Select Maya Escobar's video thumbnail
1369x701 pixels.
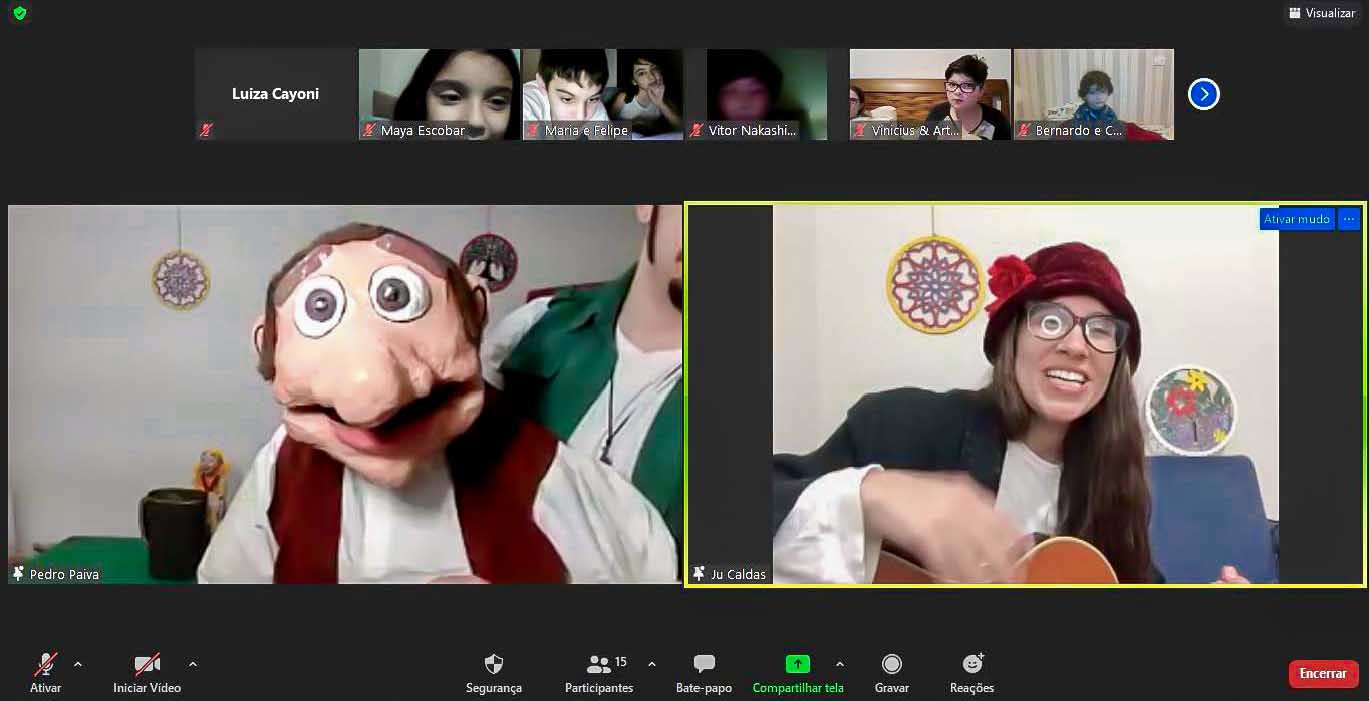[x=439, y=94]
